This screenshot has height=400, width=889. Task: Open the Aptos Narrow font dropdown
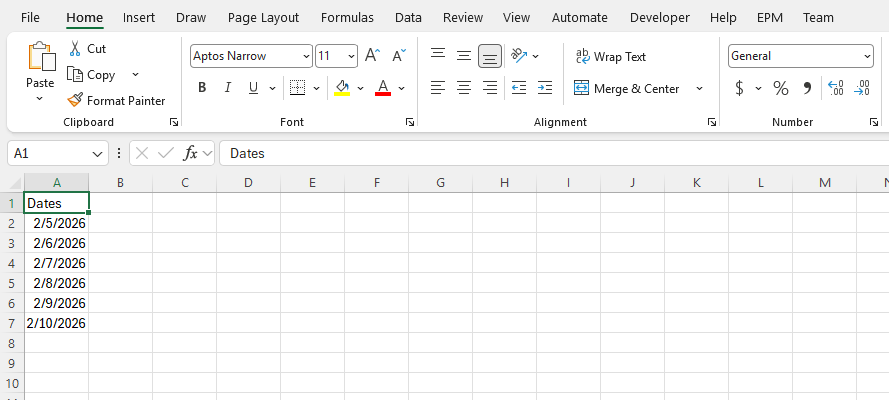click(307, 56)
